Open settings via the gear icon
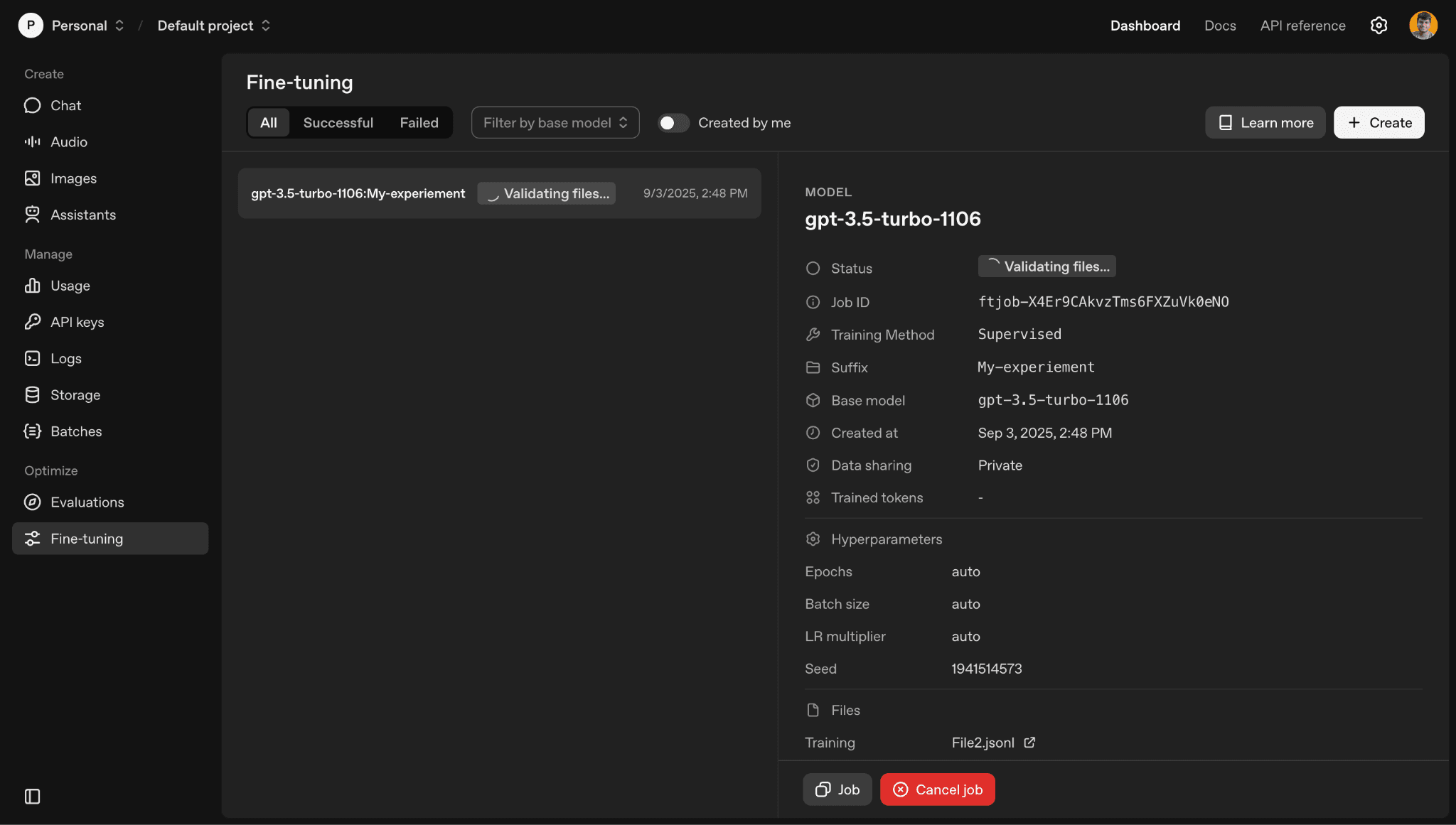The height and width of the screenshot is (825, 1456). pos(1379,26)
